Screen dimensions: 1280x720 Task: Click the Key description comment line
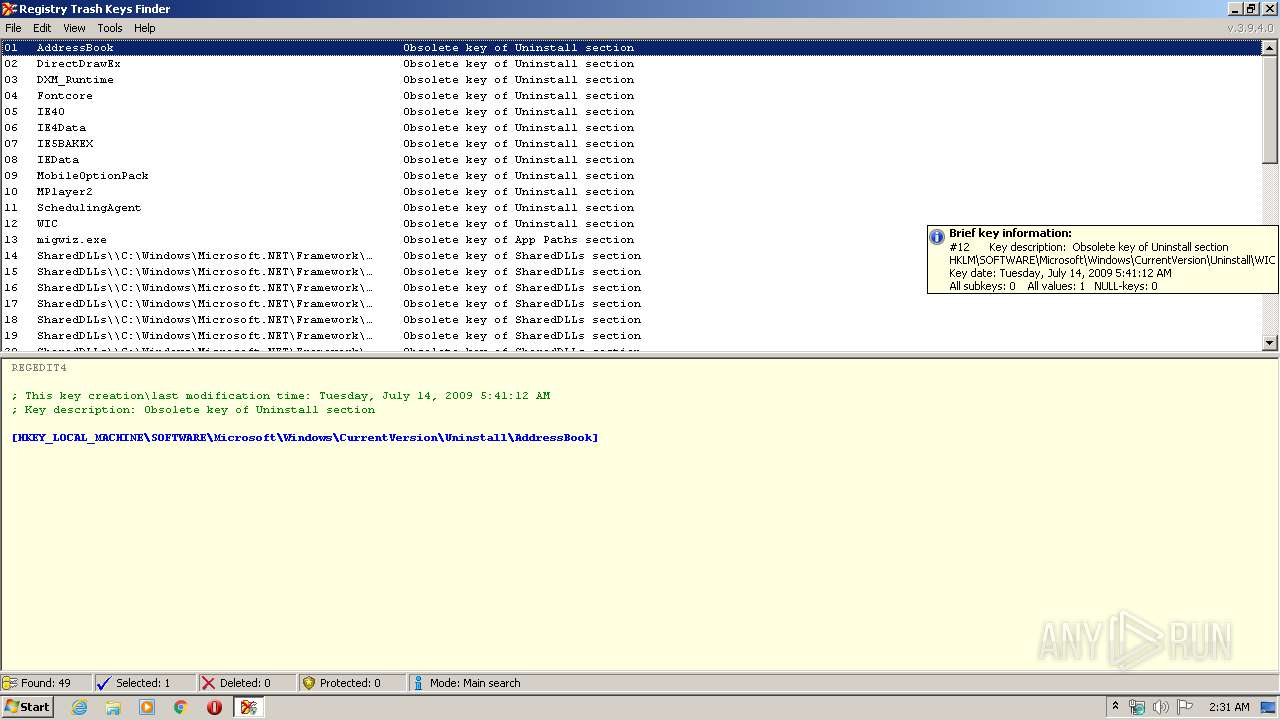point(193,410)
